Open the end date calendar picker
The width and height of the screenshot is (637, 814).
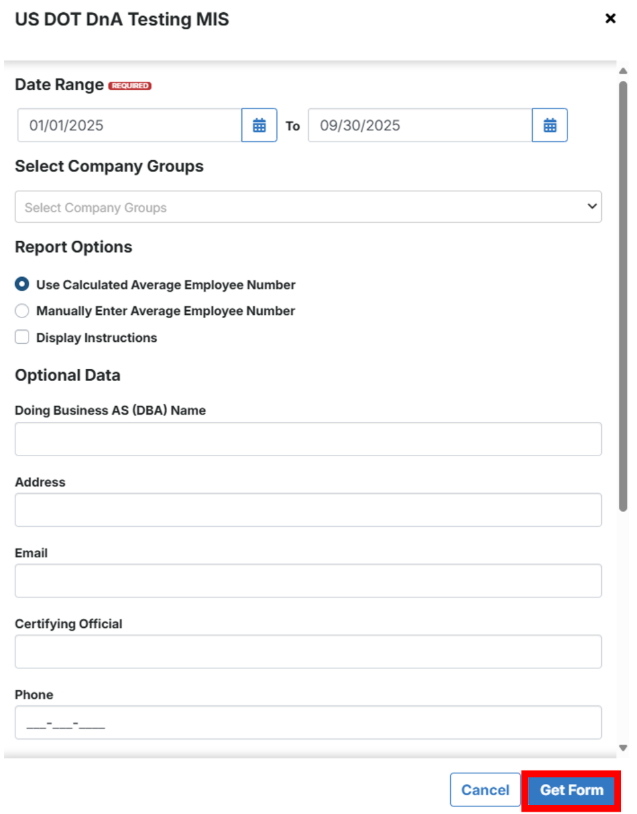point(550,125)
